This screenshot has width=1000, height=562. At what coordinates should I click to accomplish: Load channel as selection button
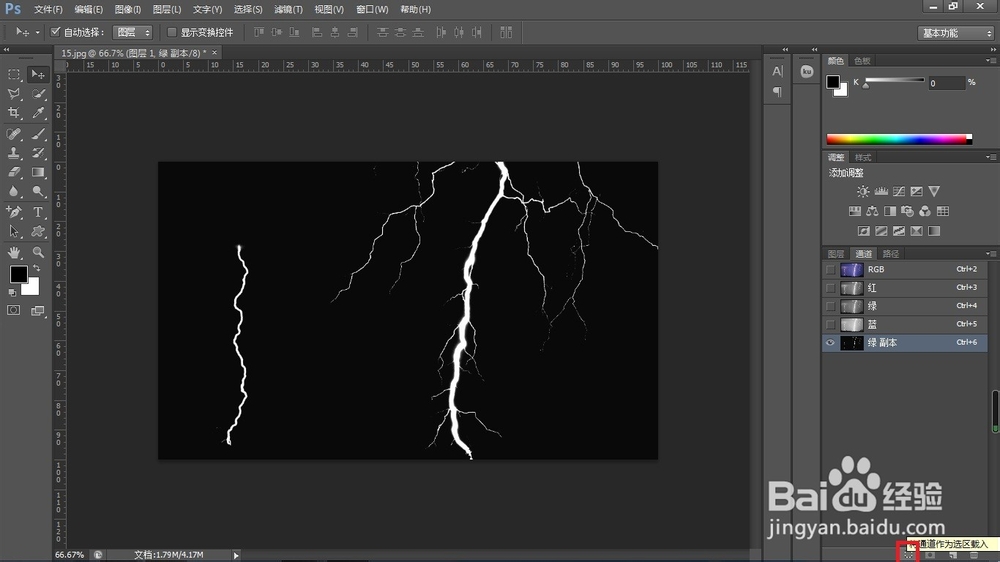coord(908,555)
